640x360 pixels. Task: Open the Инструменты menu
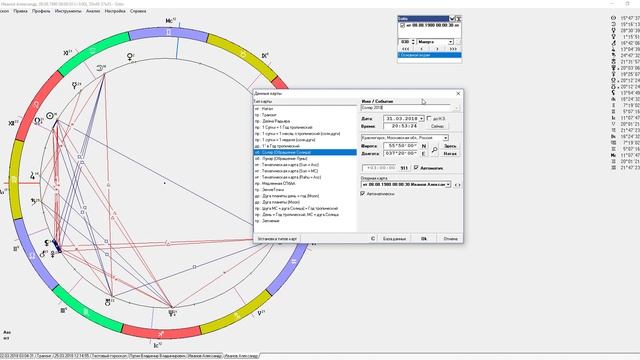(68, 11)
